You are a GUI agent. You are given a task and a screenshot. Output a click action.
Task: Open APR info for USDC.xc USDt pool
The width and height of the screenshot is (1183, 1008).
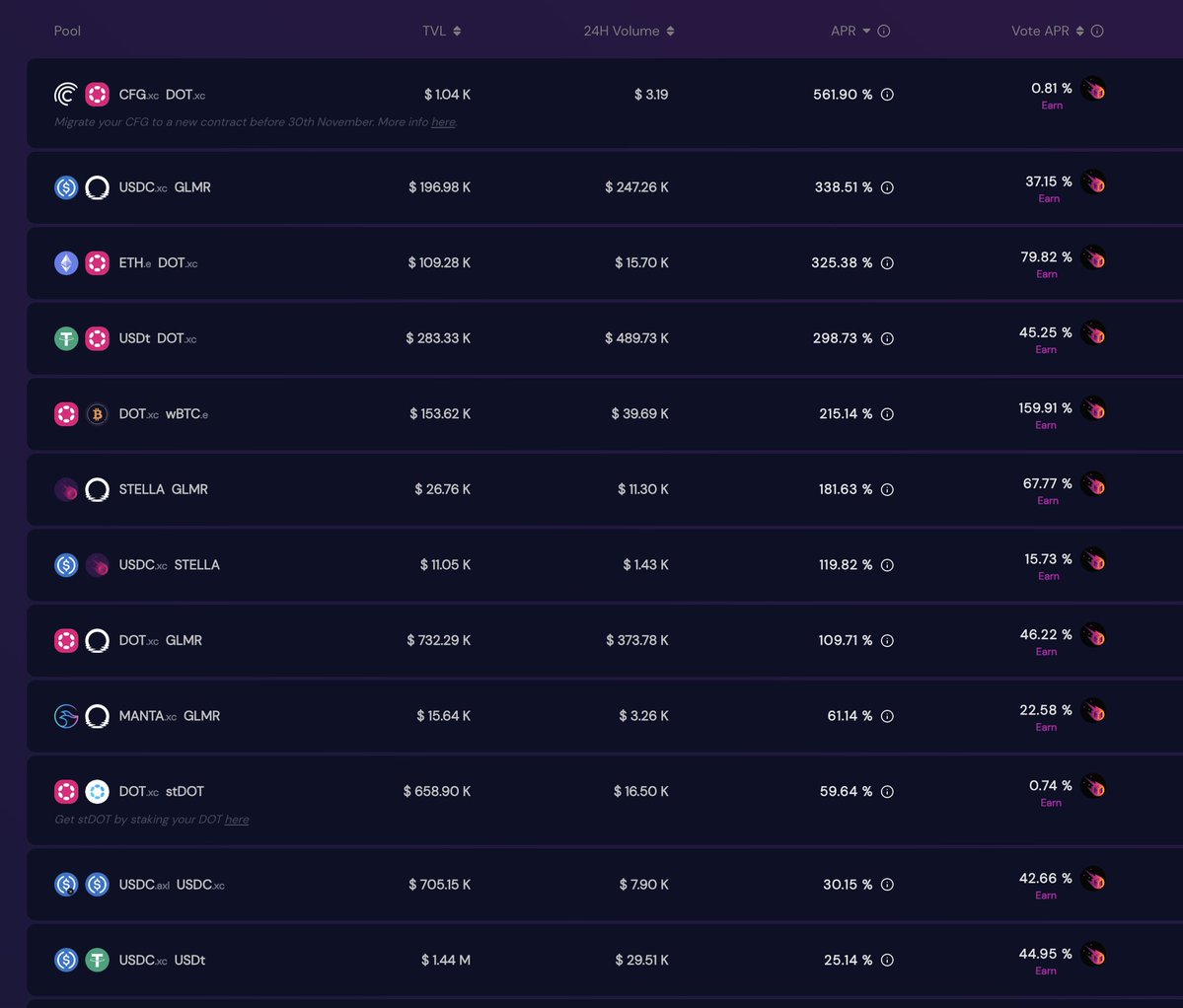click(x=887, y=960)
